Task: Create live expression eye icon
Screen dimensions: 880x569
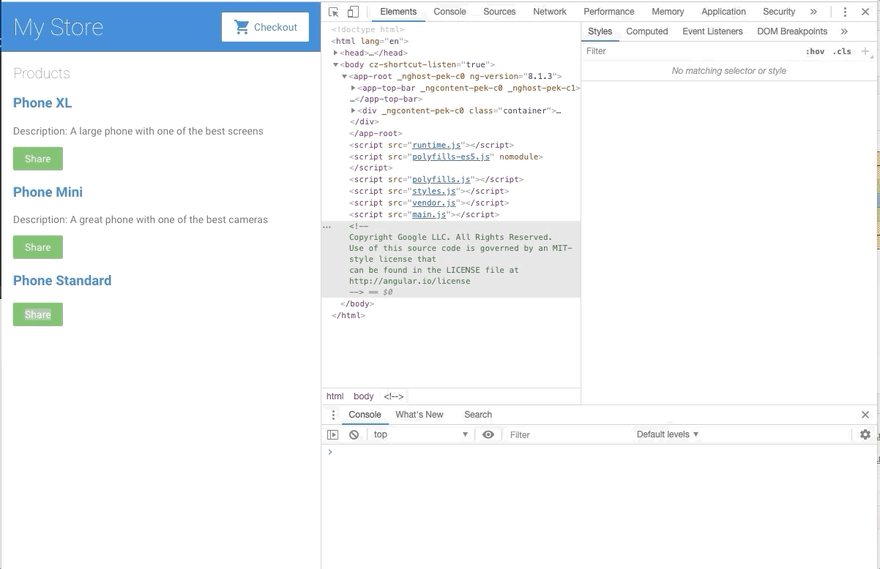Action: pyautogui.click(x=488, y=434)
